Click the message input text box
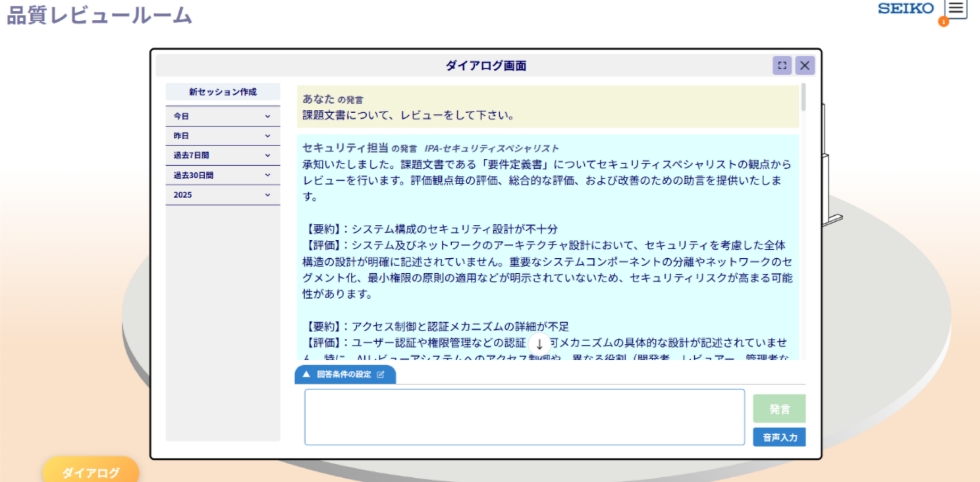 coord(524,417)
